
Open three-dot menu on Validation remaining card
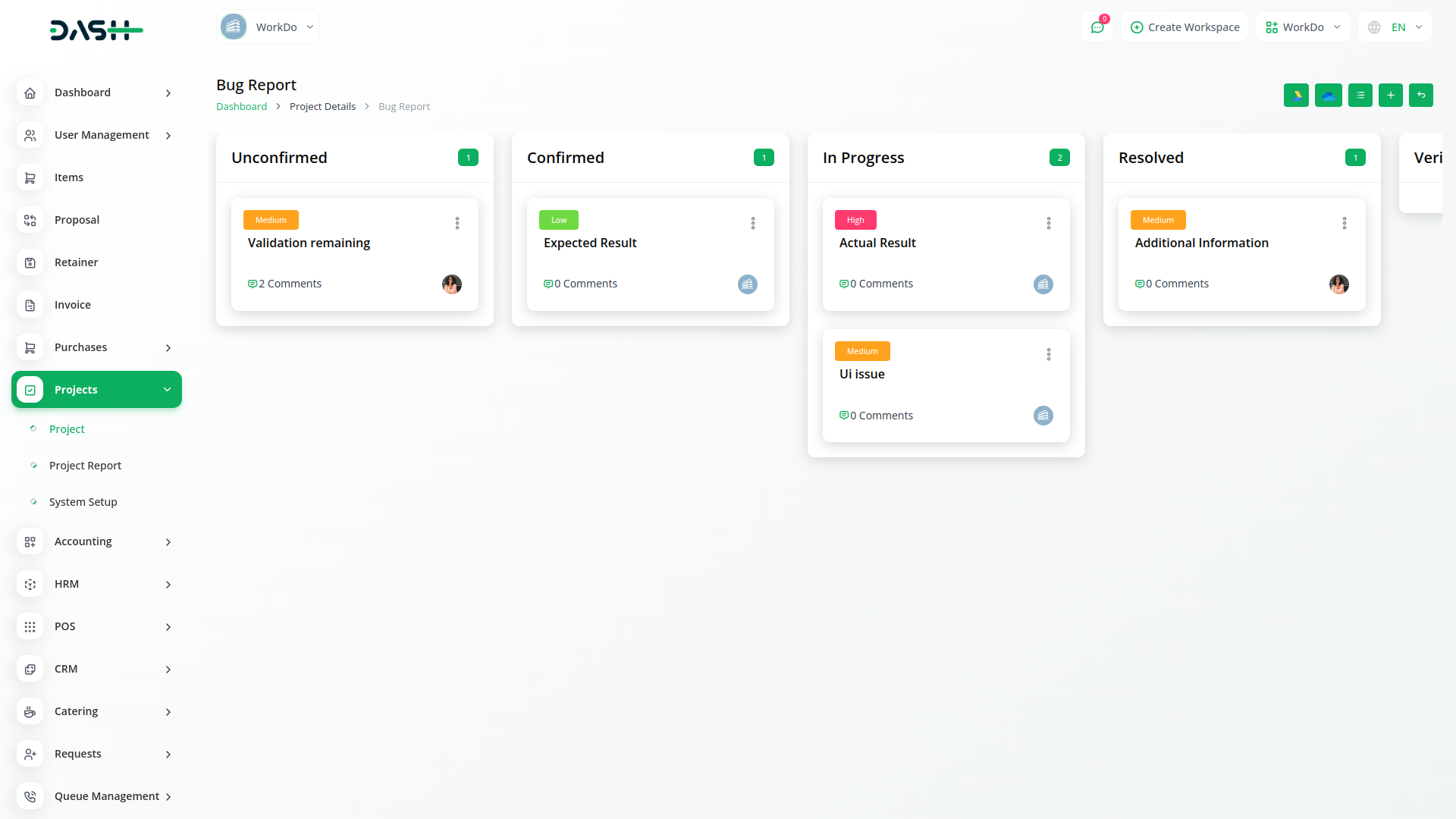coord(457,223)
